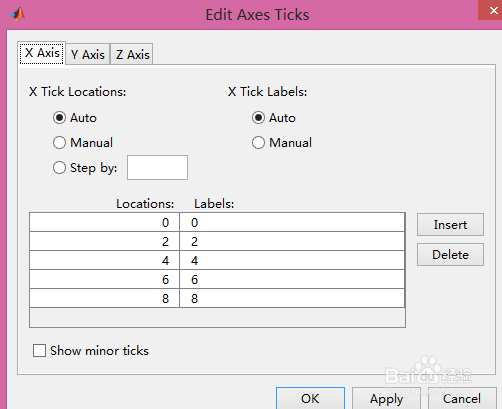Click the Delete button

(x=450, y=255)
